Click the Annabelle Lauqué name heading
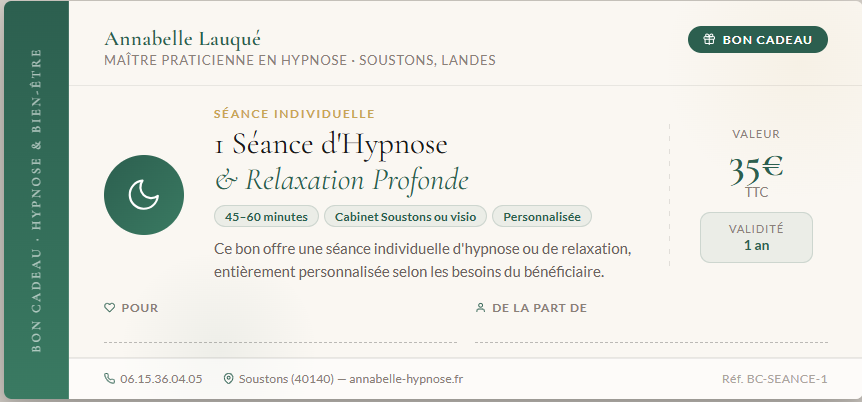 (x=182, y=39)
